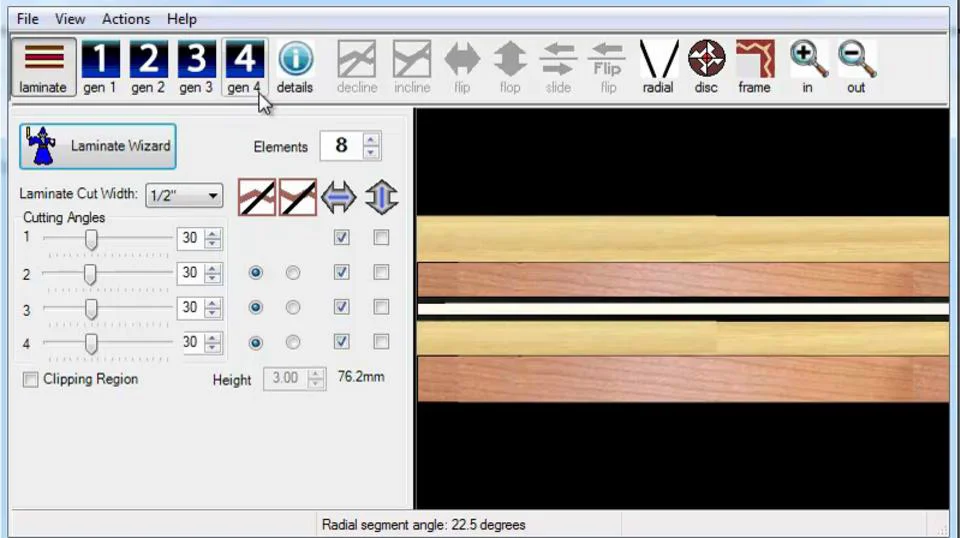Click cutting angle 4 slider handle
The height and width of the screenshot is (538, 960).
click(x=91, y=344)
